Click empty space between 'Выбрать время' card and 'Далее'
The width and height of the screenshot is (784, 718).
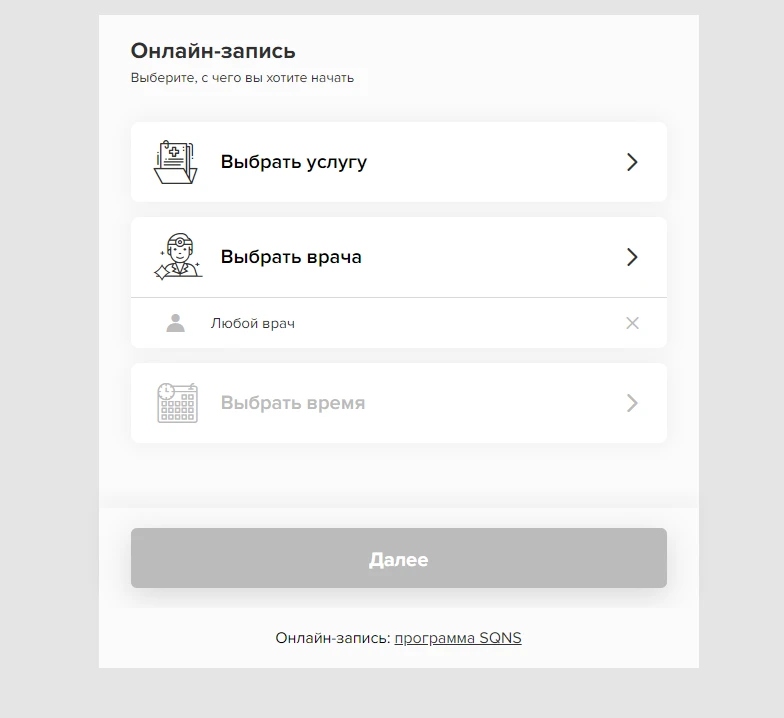click(x=399, y=475)
